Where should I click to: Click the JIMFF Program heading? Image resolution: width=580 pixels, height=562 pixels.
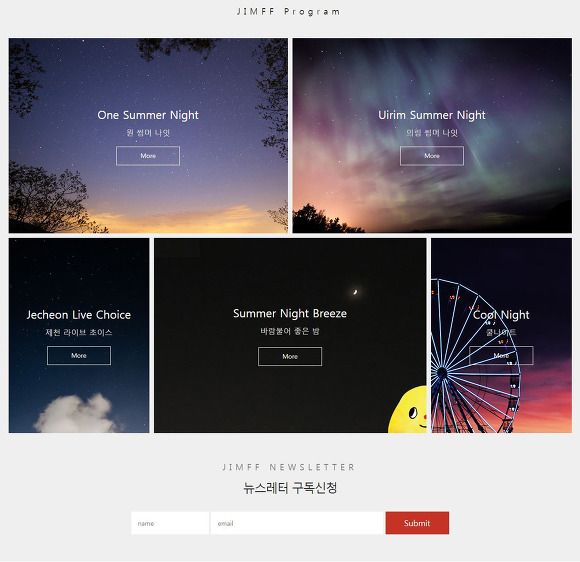pos(289,12)
